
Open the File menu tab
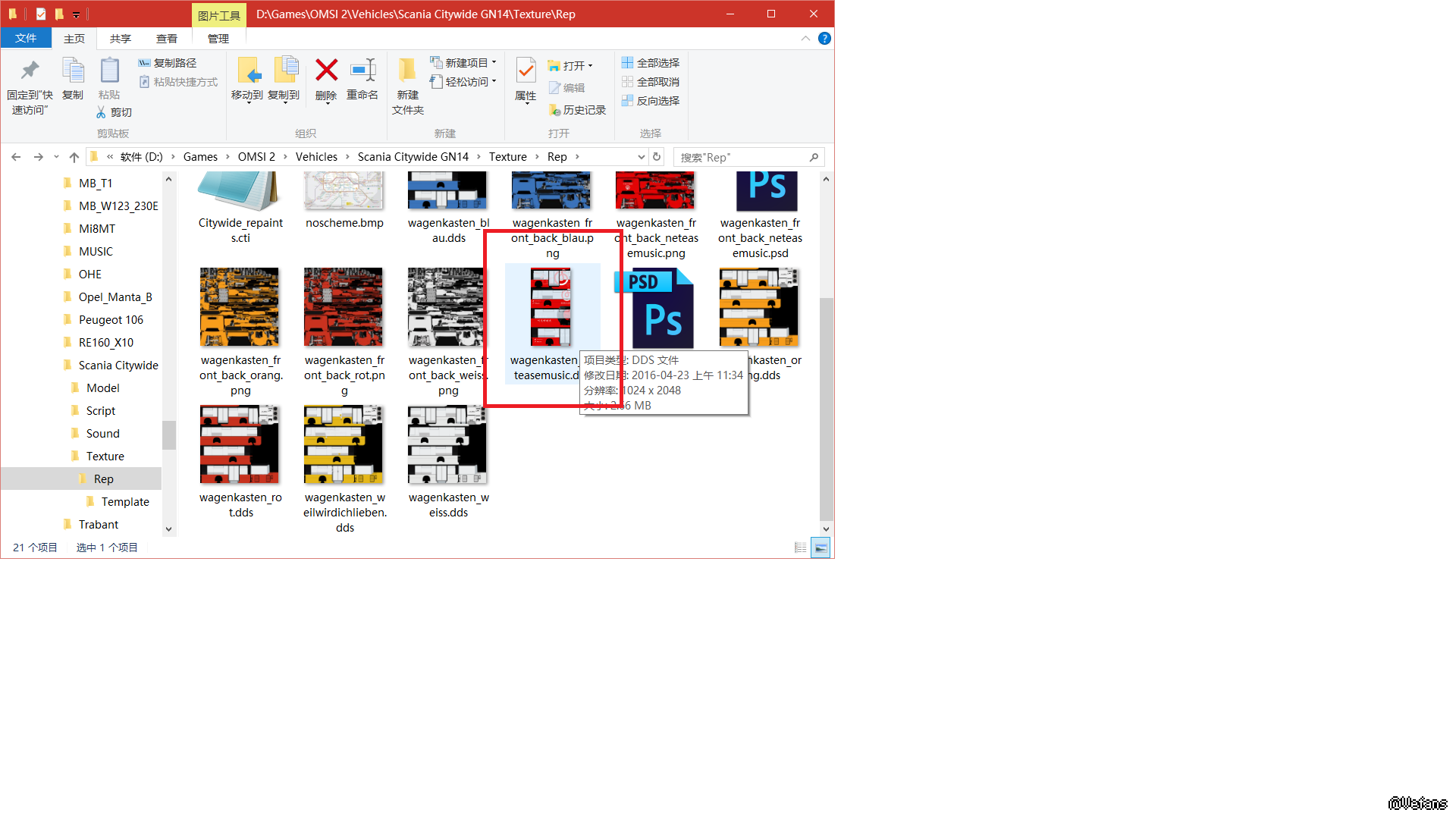(26, 39)
